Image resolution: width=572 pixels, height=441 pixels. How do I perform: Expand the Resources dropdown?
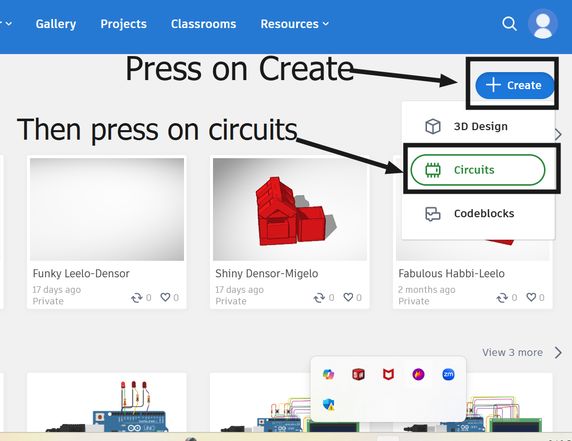[x=295, y=24]
